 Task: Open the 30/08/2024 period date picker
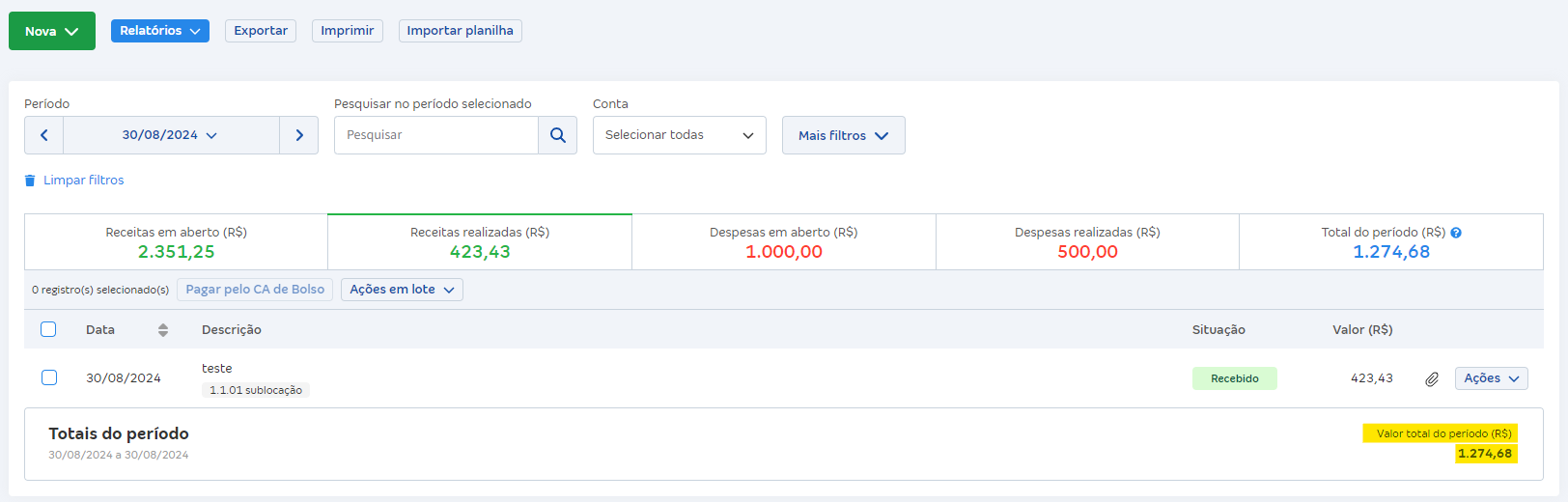click(x=171, y=135)
